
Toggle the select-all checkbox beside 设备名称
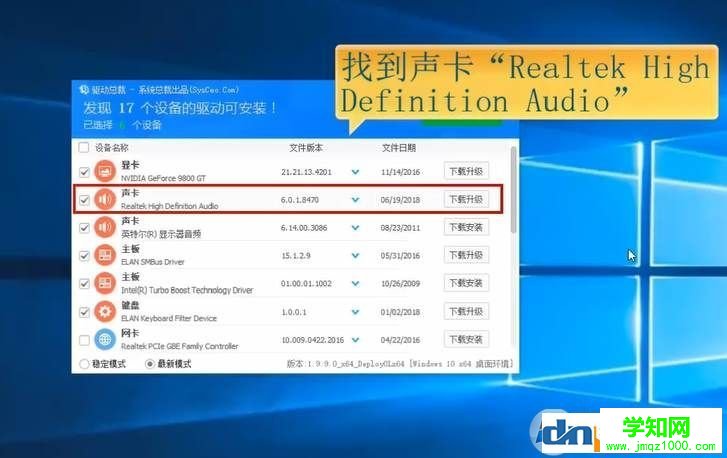pos(84,147)
